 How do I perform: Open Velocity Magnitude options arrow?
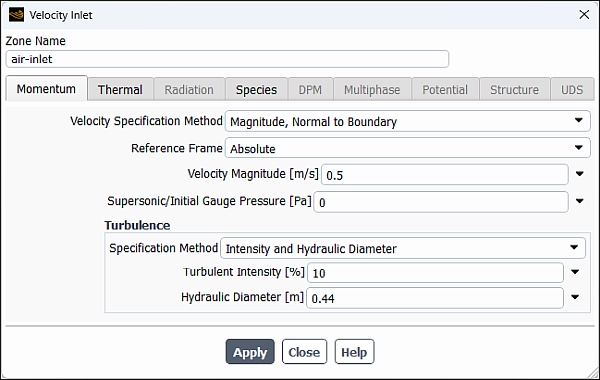(580, 174)
